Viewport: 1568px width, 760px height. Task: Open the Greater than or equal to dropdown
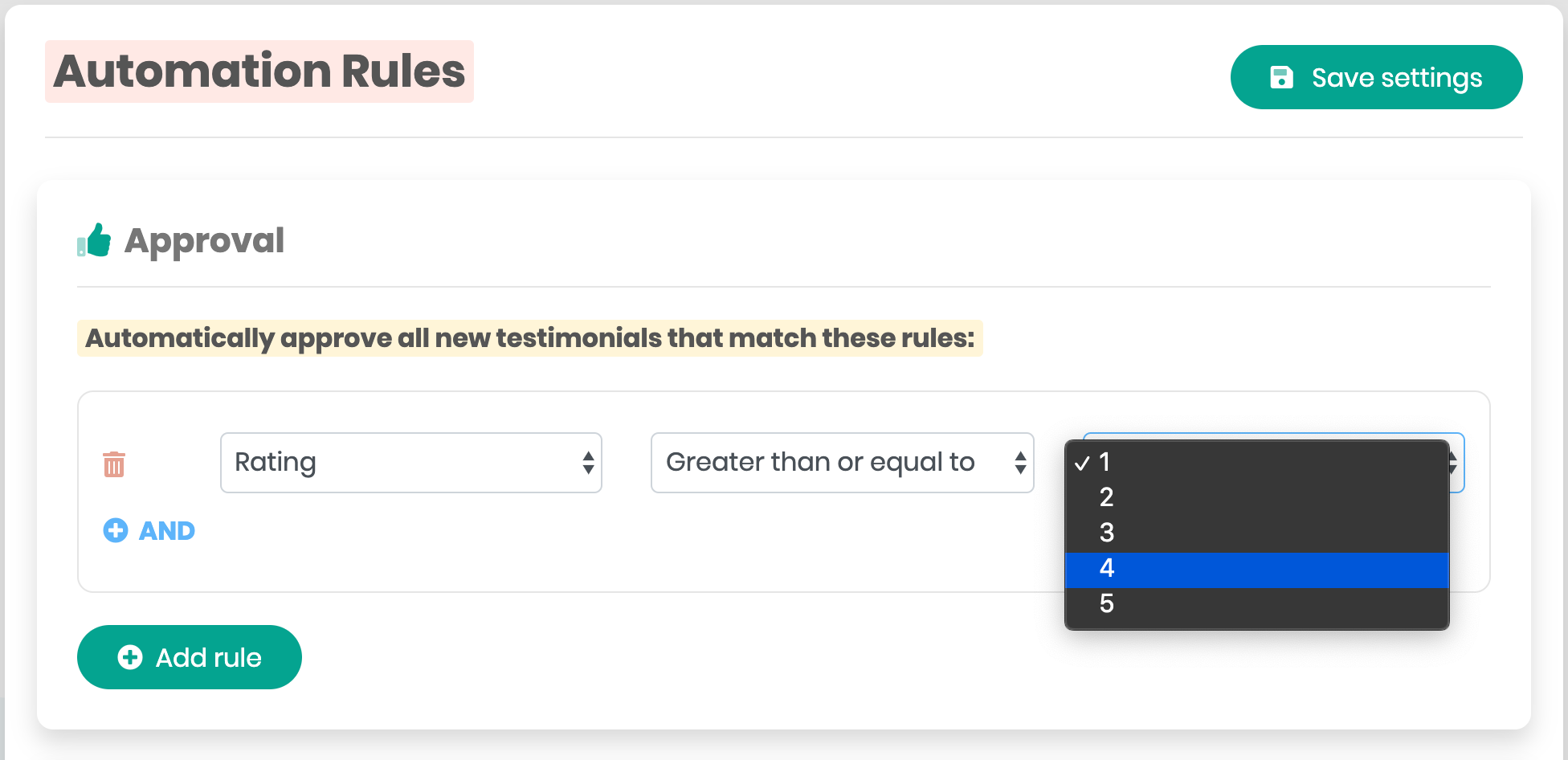tap(840, 463)
